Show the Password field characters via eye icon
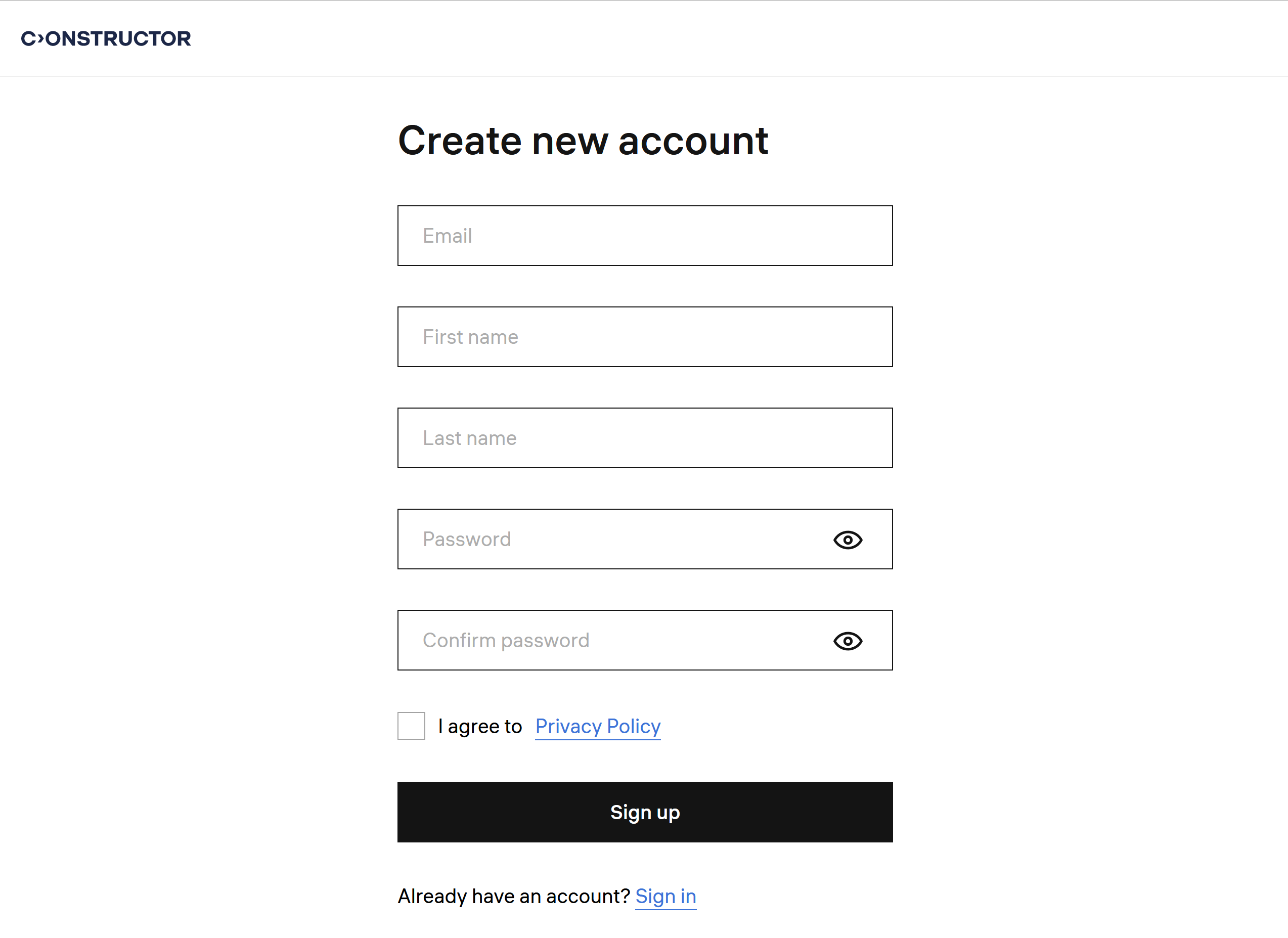The width and height of the screenshot is (1288, 938). (x=848, y=540)
